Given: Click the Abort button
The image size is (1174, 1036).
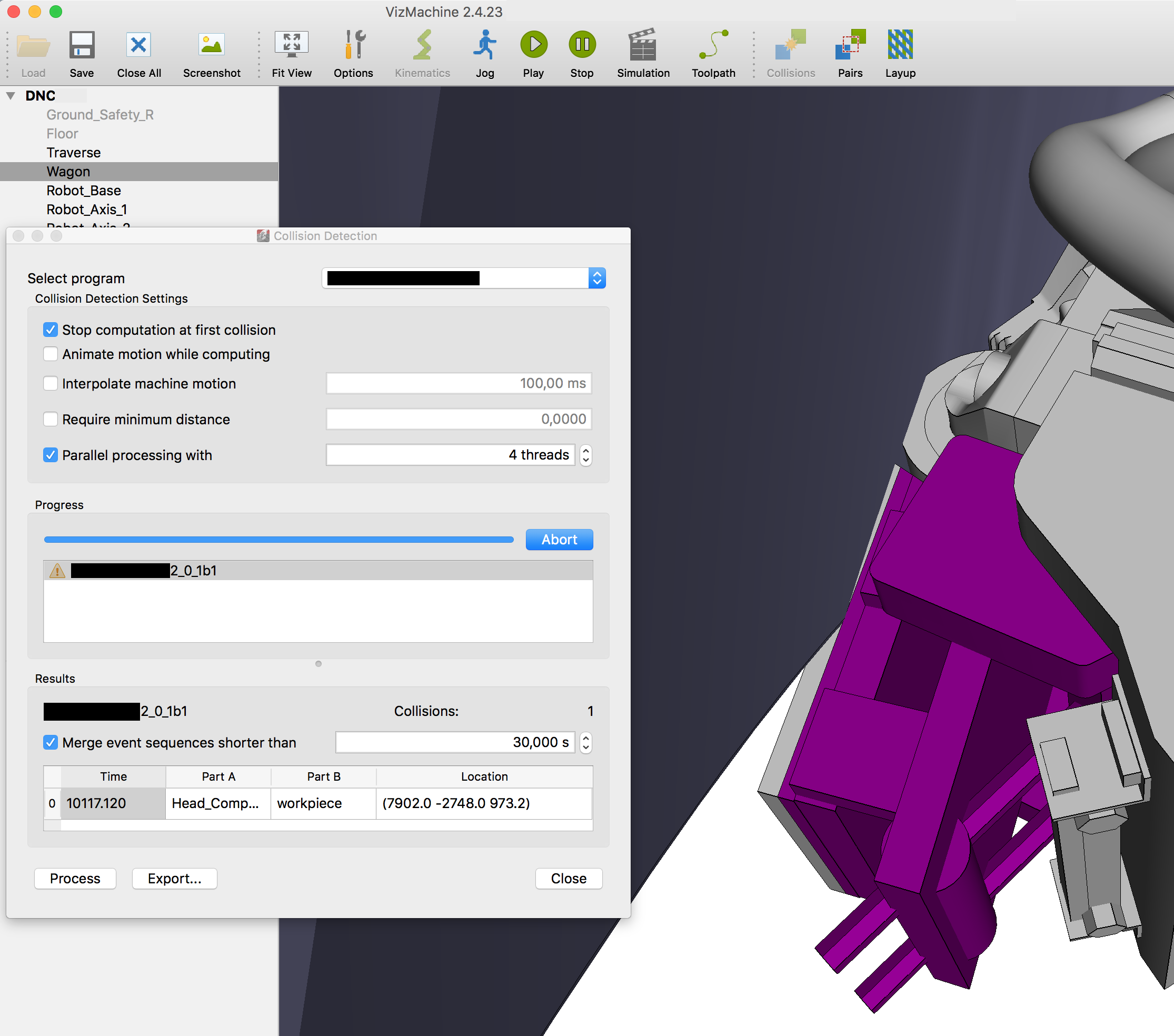Looking at the screenshot, I should coord(559,539).
